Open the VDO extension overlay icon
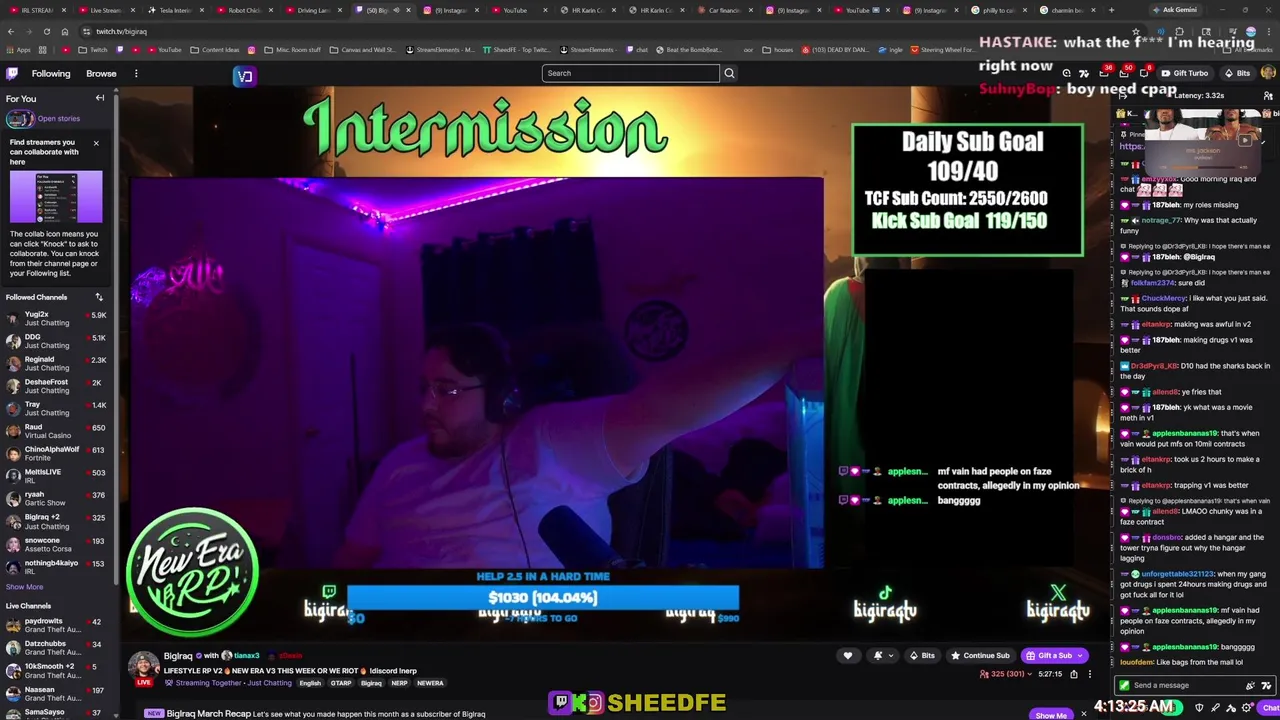Screen dimensions: 1280x720 click(245, 76)
